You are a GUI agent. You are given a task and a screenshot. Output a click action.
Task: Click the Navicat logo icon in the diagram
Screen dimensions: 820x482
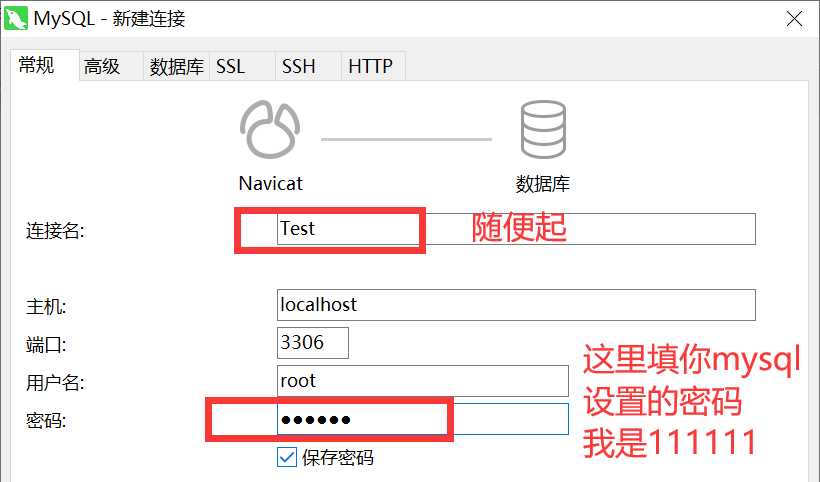click(x=270, y=129)
